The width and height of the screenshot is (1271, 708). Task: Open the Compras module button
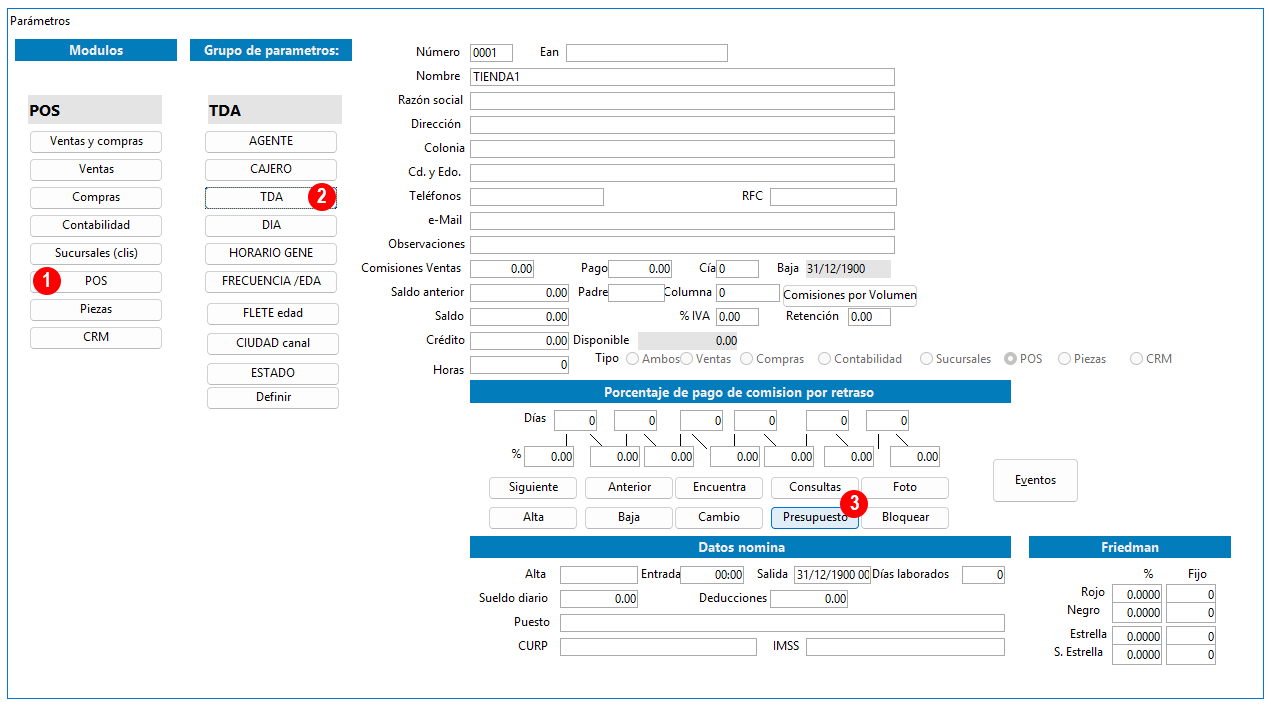96,198
